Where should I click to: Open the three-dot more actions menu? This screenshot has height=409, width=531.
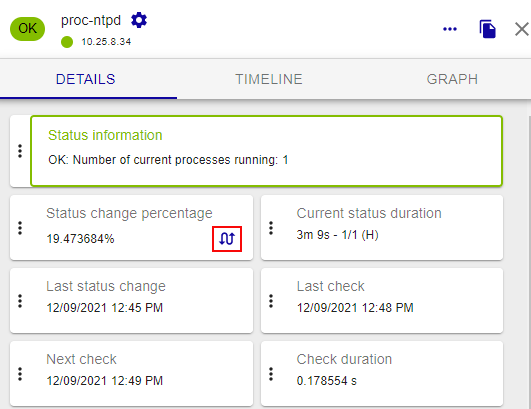(x=450, y=29)
